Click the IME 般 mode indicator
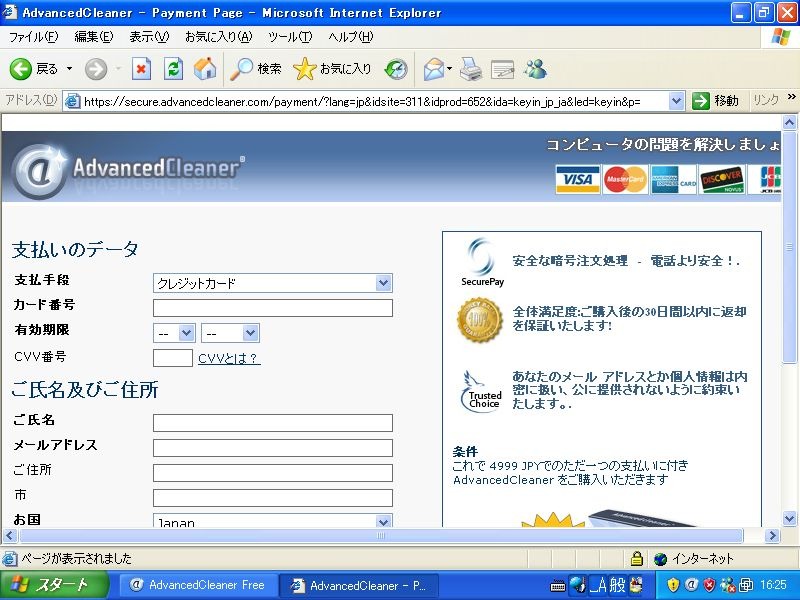800x600 pixels. [x=617, y=585]
